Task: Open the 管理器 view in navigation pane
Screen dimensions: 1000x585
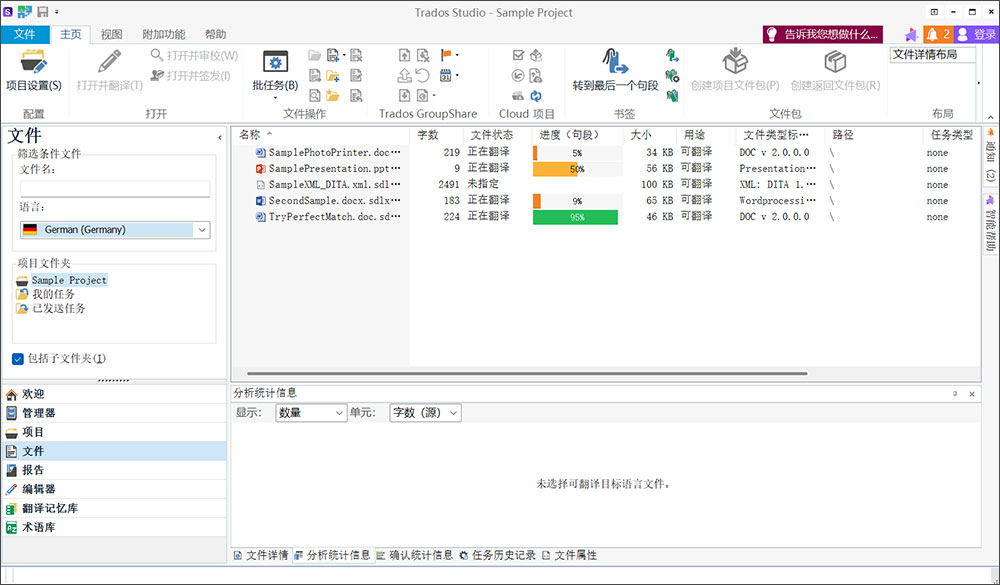Action: pos(114,413)
